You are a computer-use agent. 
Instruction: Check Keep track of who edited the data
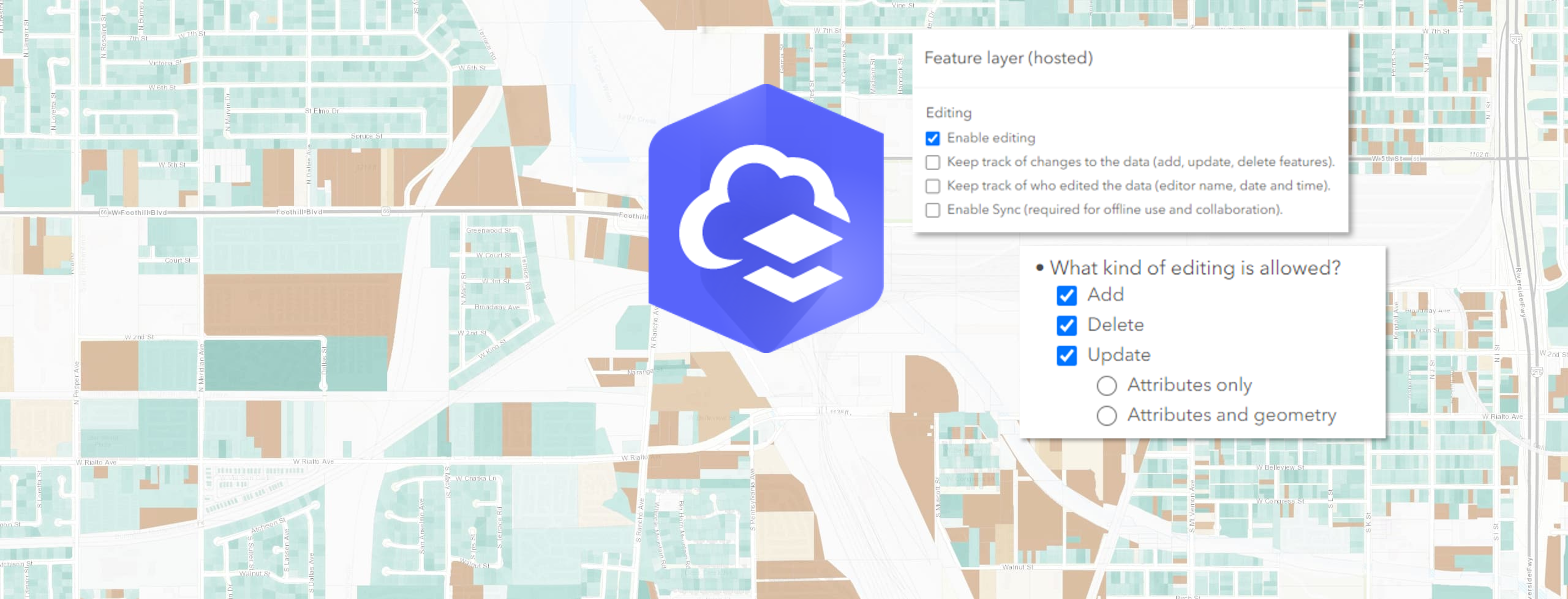pos(933,186)
